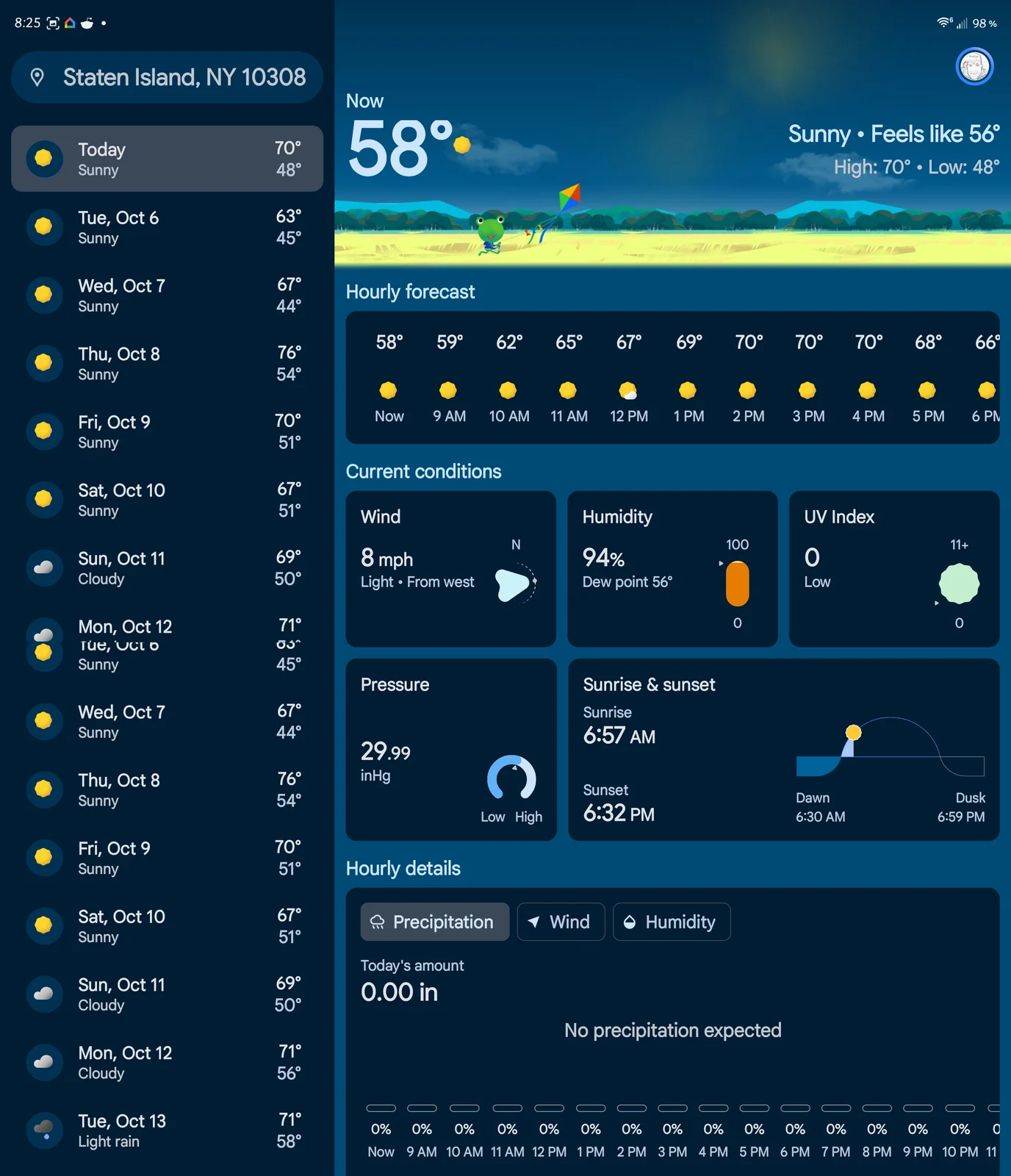Tap the 0% precipitation bar at 1 PM

pyautogui.click(x=591, y=1108)
